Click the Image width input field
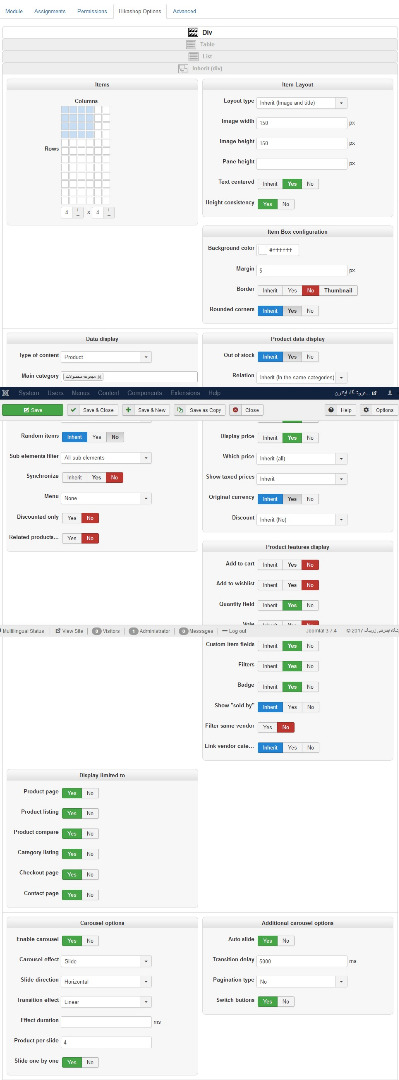Viewport: 399px width, 1080px height. coord(302,123)
